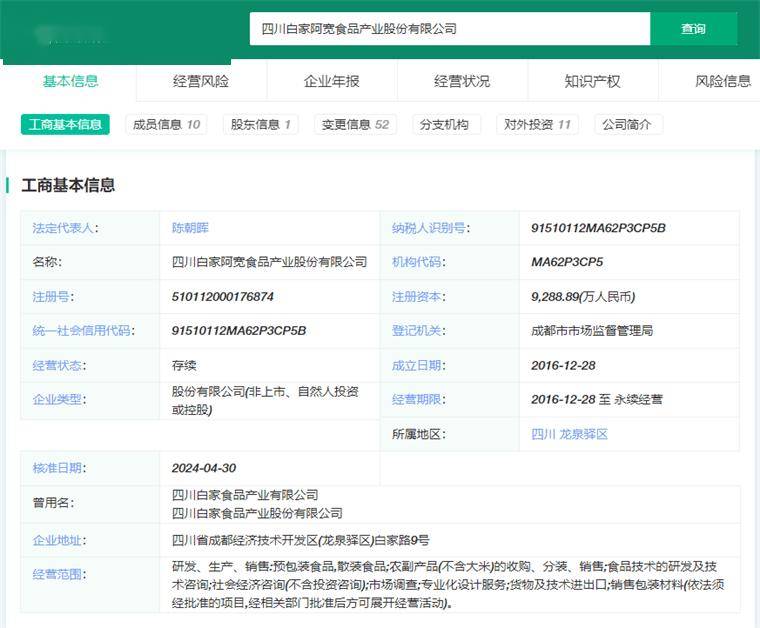The width and height of the screenshot is (760, 628).
Task: Click the 企业类型 label
Action: tap(59, 400)
